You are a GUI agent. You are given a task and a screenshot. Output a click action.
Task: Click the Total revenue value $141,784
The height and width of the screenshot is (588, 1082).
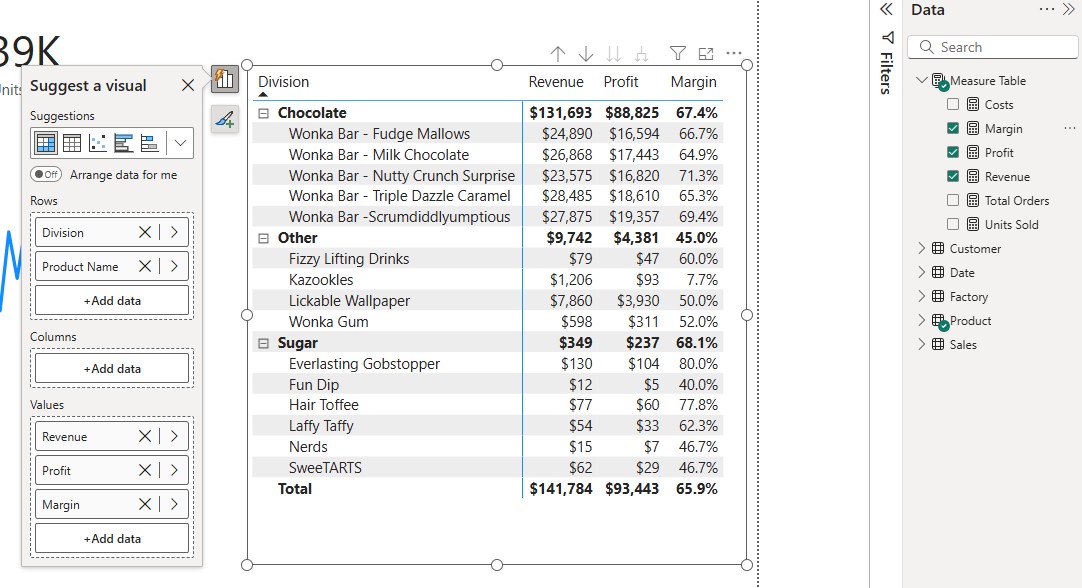click(x=560, y=489)
